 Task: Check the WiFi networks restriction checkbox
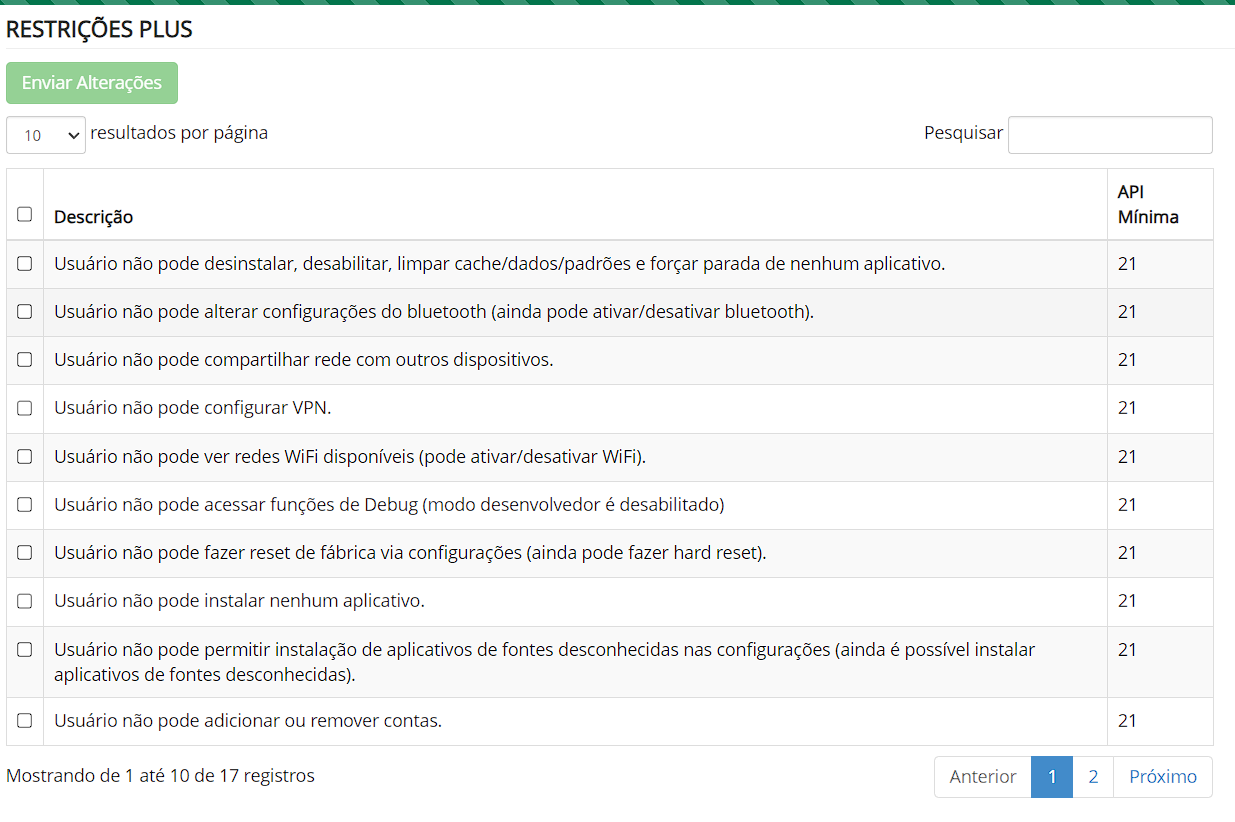coord(25,457)
